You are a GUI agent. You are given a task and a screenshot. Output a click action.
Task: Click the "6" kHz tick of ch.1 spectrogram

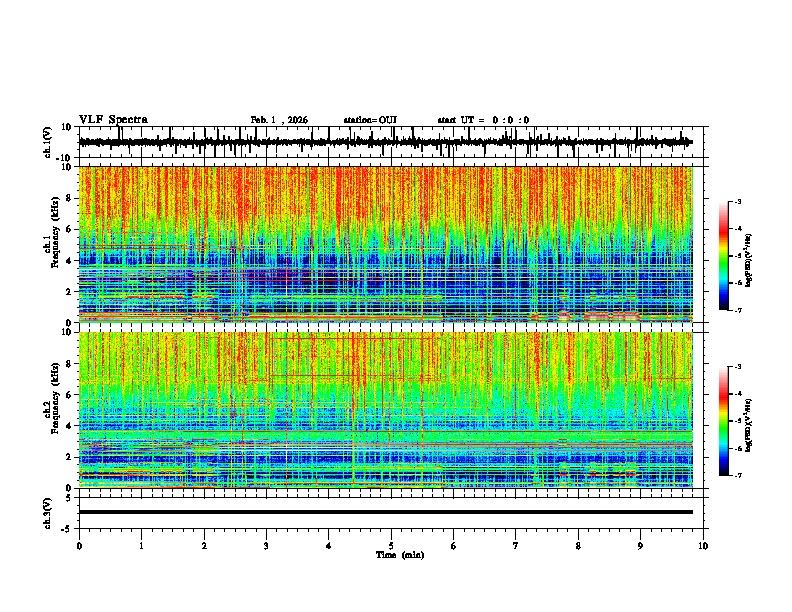(69, 229)
